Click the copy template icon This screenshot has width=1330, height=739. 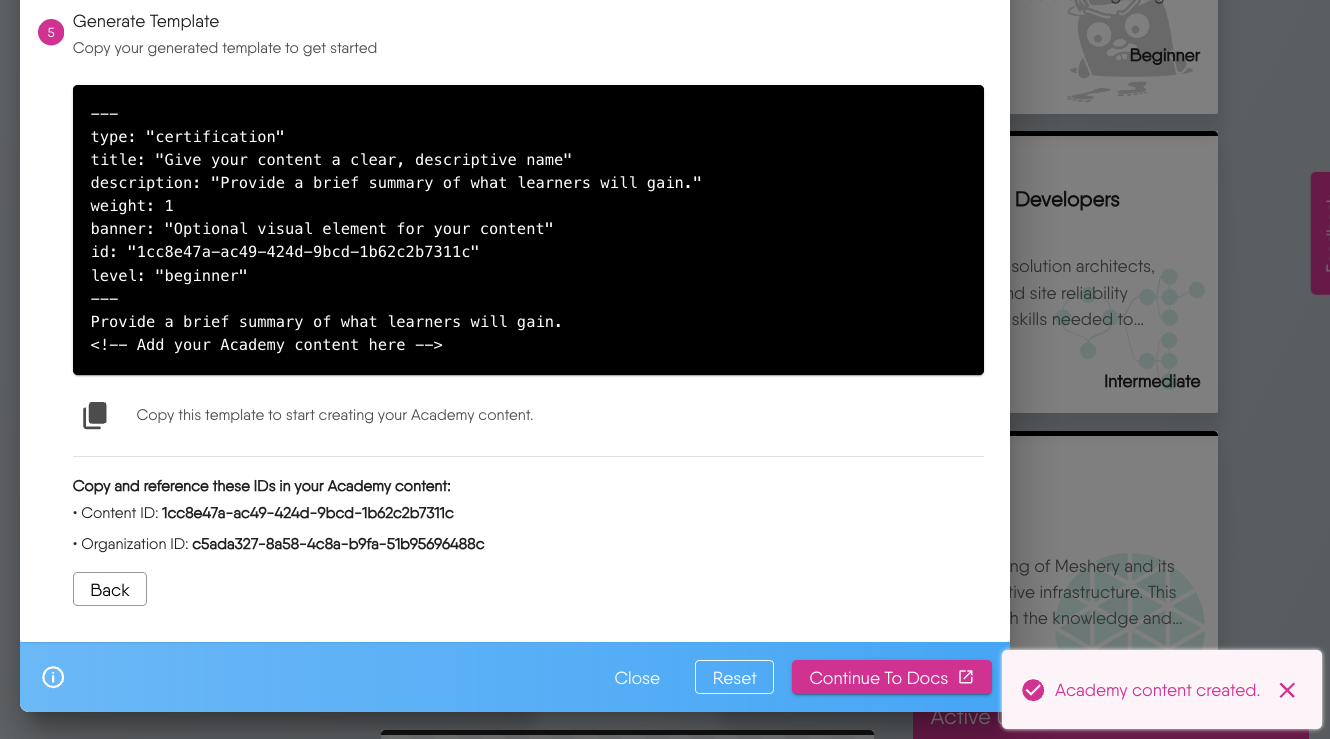click(95, 415)
